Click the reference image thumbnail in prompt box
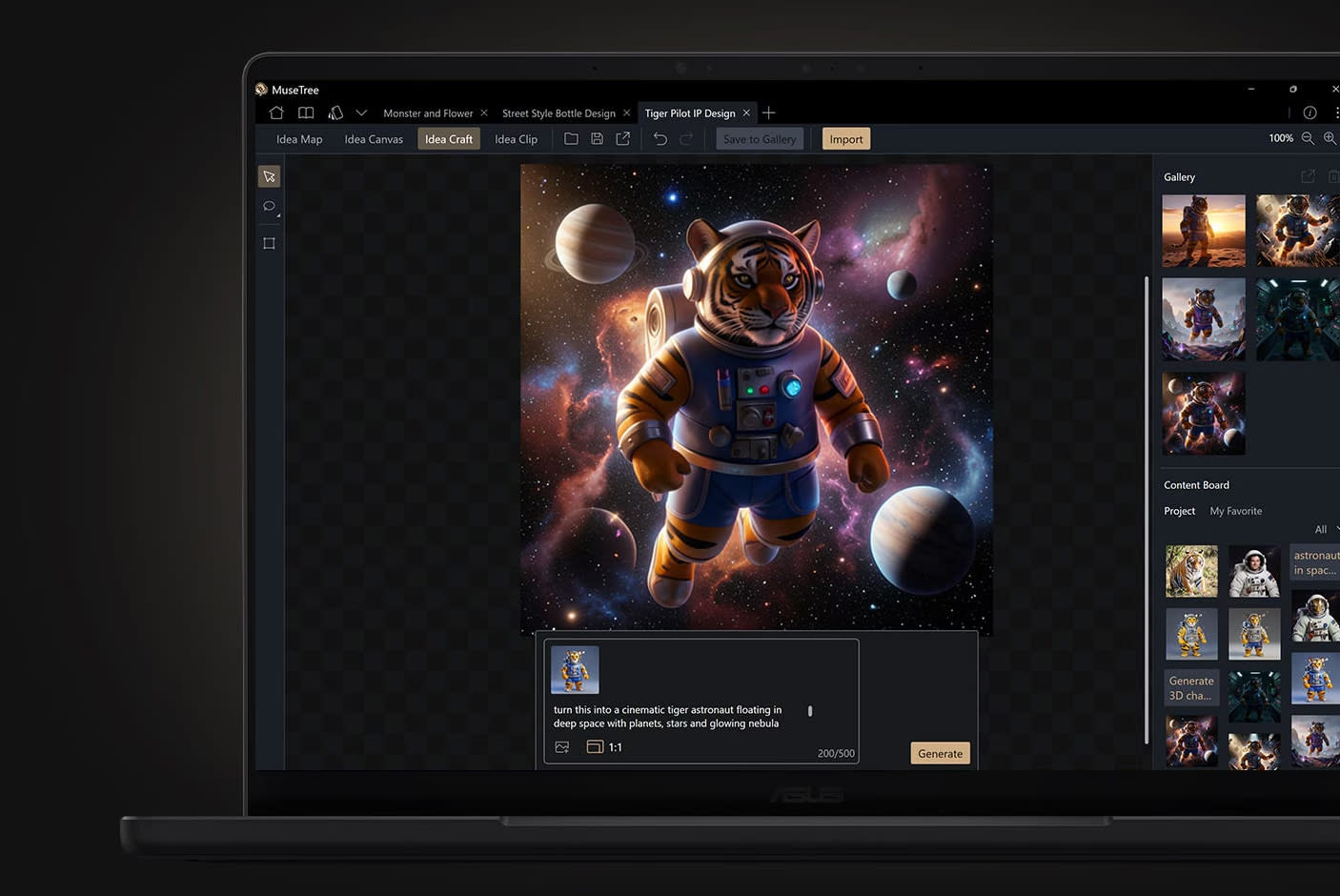 pos(575,669)
